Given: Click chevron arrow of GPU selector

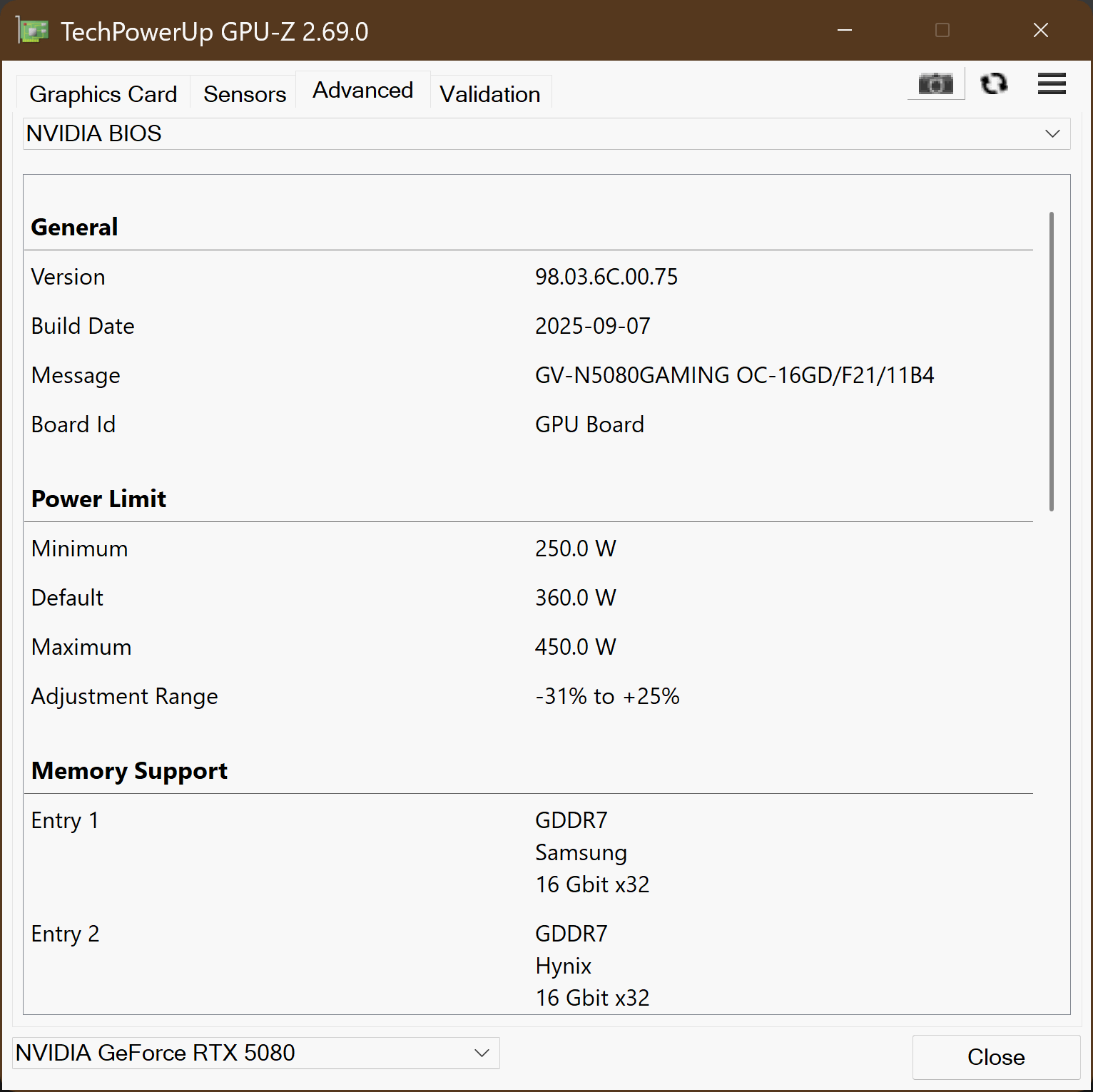Looking at the screenshot, I should [482, 1053].
